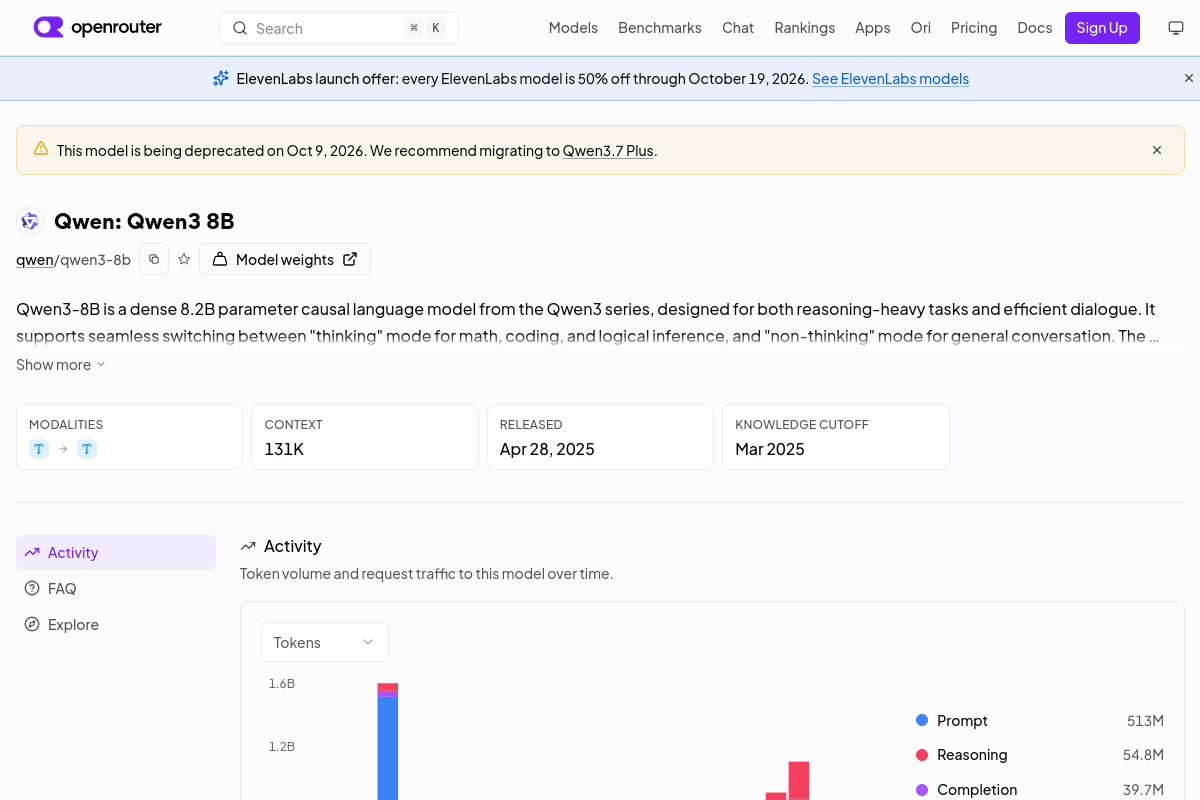1200x800 pixels.
Task: Click the "39.7M" completion token count
Action: click(x=1143, y=789)
